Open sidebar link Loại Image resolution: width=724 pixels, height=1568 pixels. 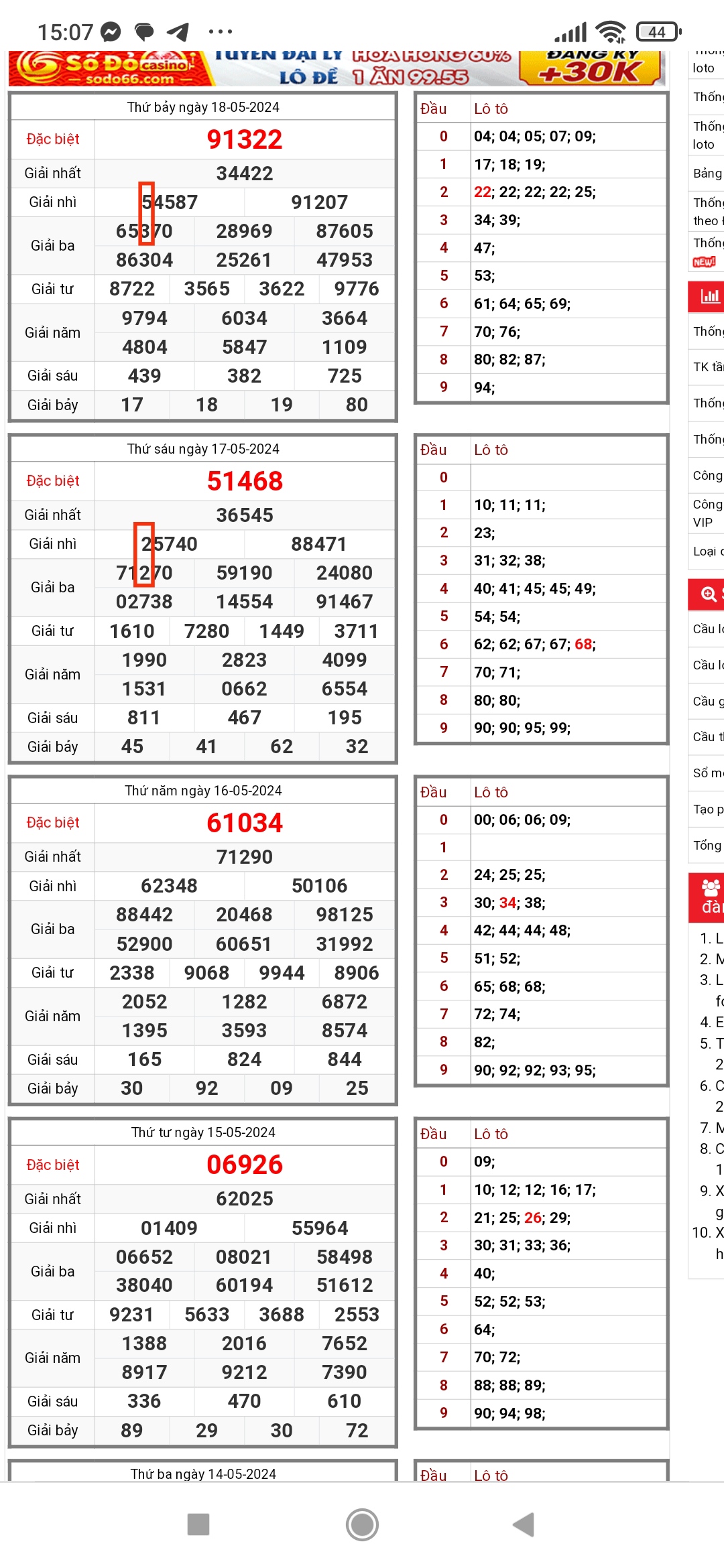coord(708,551)
